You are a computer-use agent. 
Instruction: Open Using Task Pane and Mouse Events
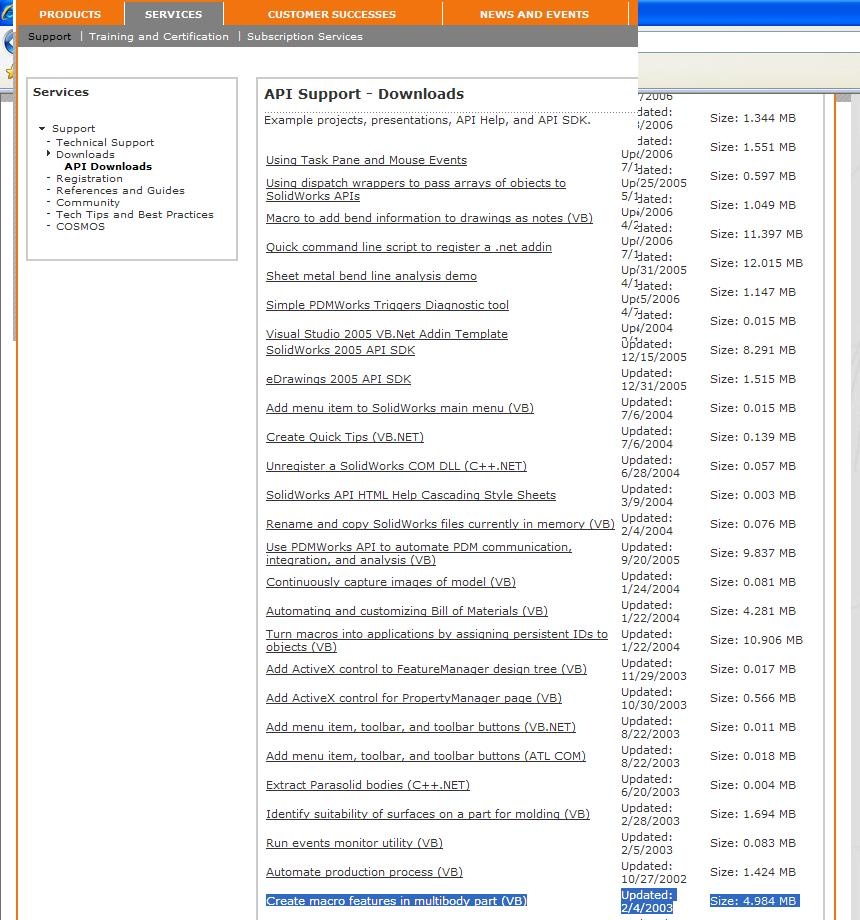pos(366,160)
